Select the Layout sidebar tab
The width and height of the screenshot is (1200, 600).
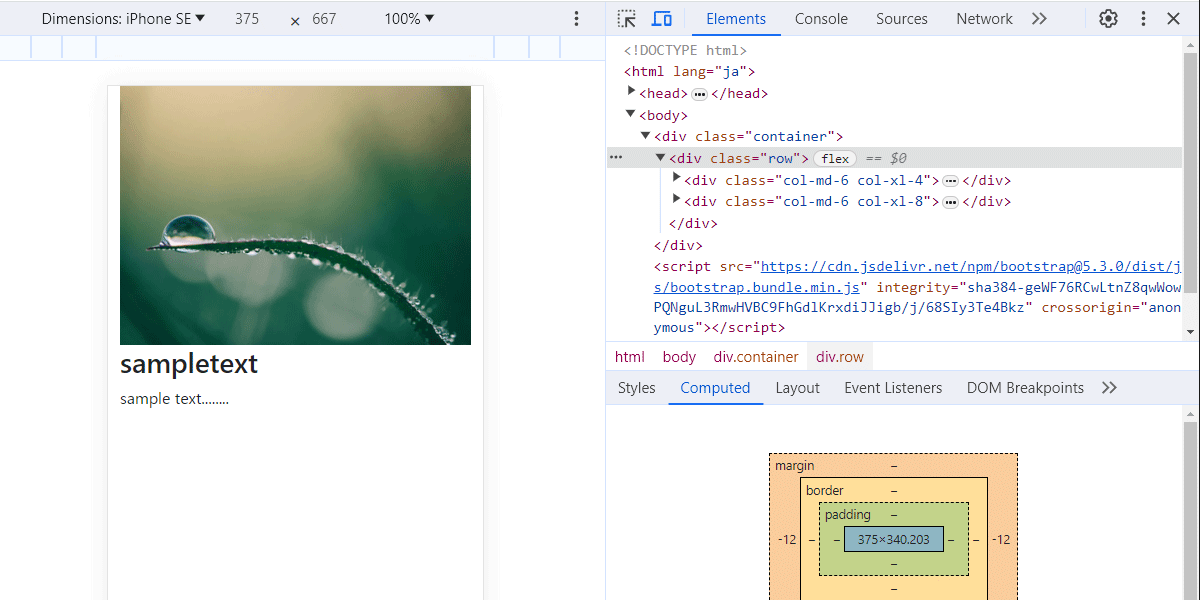point(797,388)
